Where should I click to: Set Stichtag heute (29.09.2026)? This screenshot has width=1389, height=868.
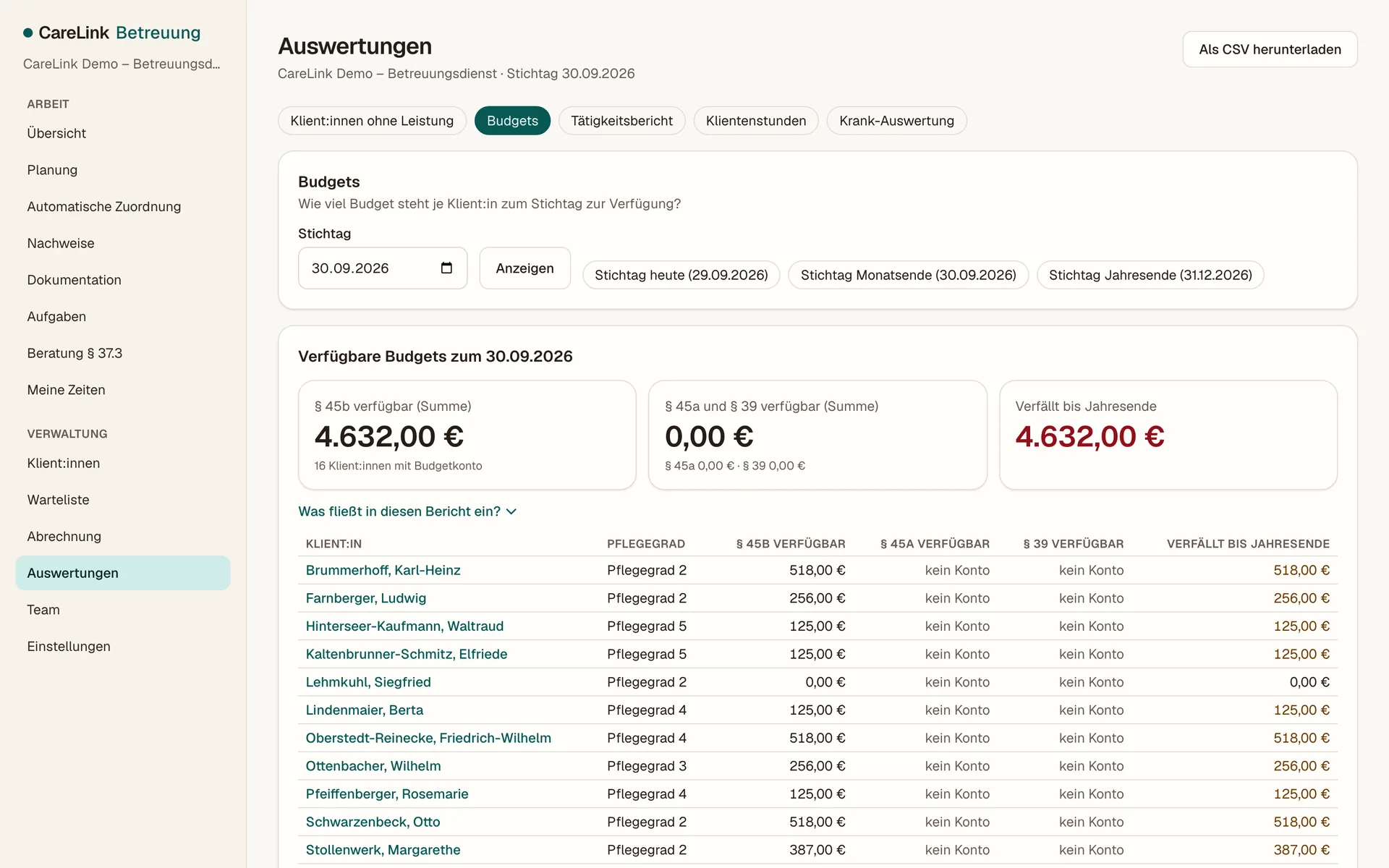pyautogui.click(x=681, y=275)
